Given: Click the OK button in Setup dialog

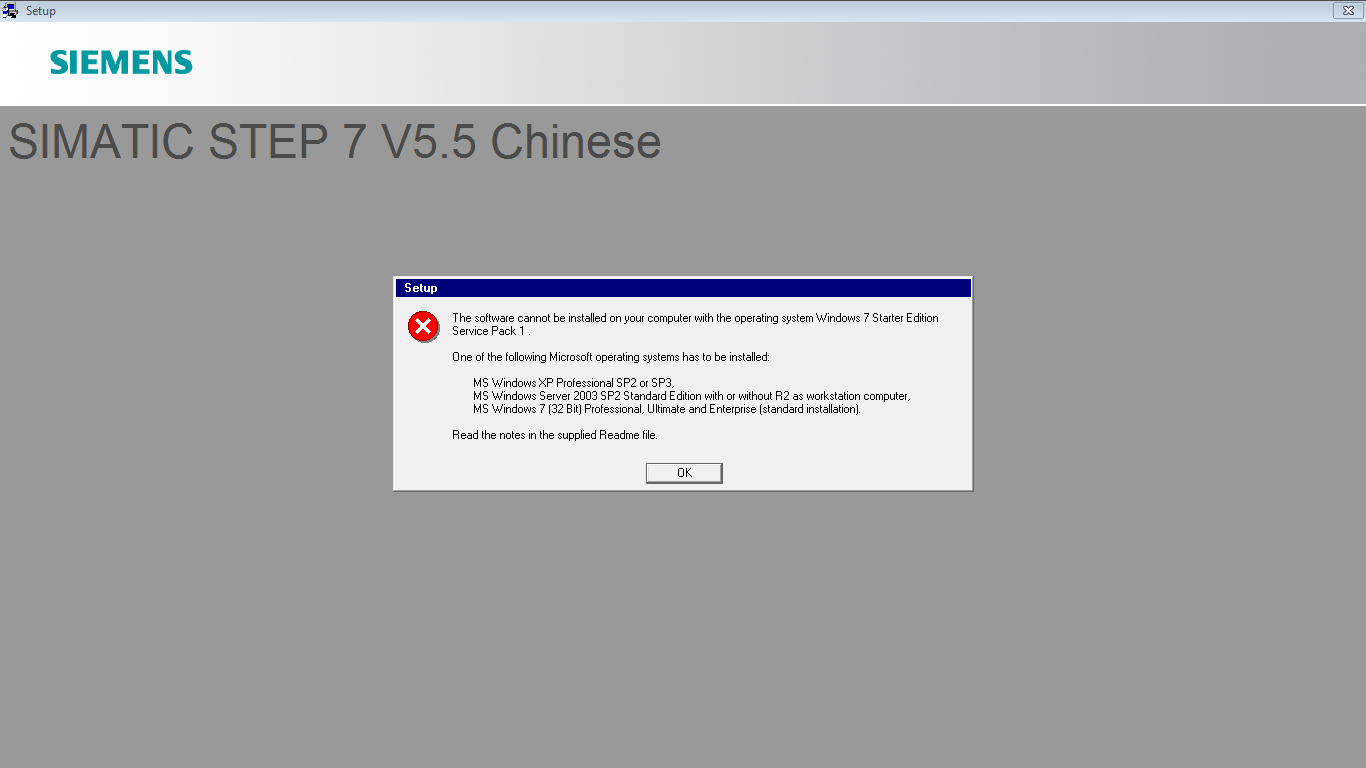Looking at the screenshot, I should pyautogui.click(x=684, y=473).
